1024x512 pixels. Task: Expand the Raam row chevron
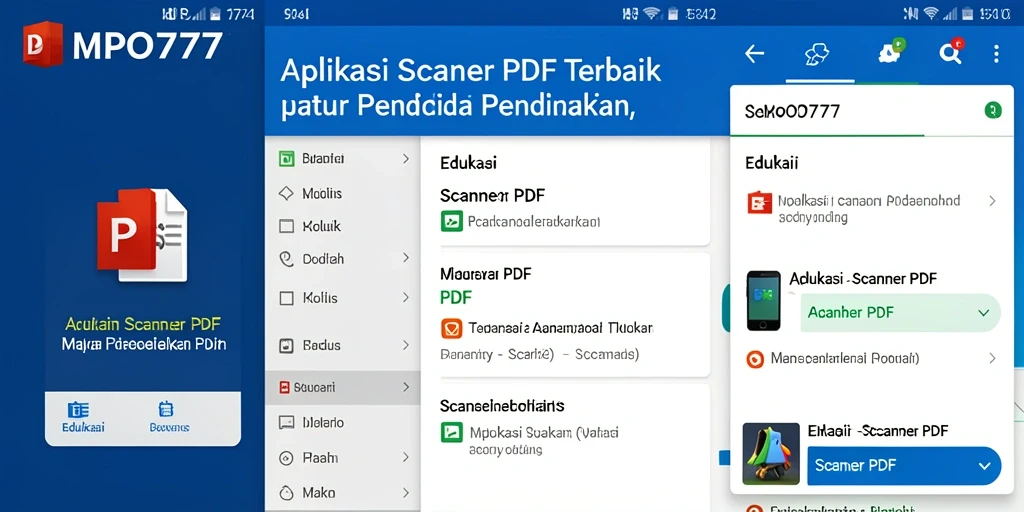click(x=406, y=457)
